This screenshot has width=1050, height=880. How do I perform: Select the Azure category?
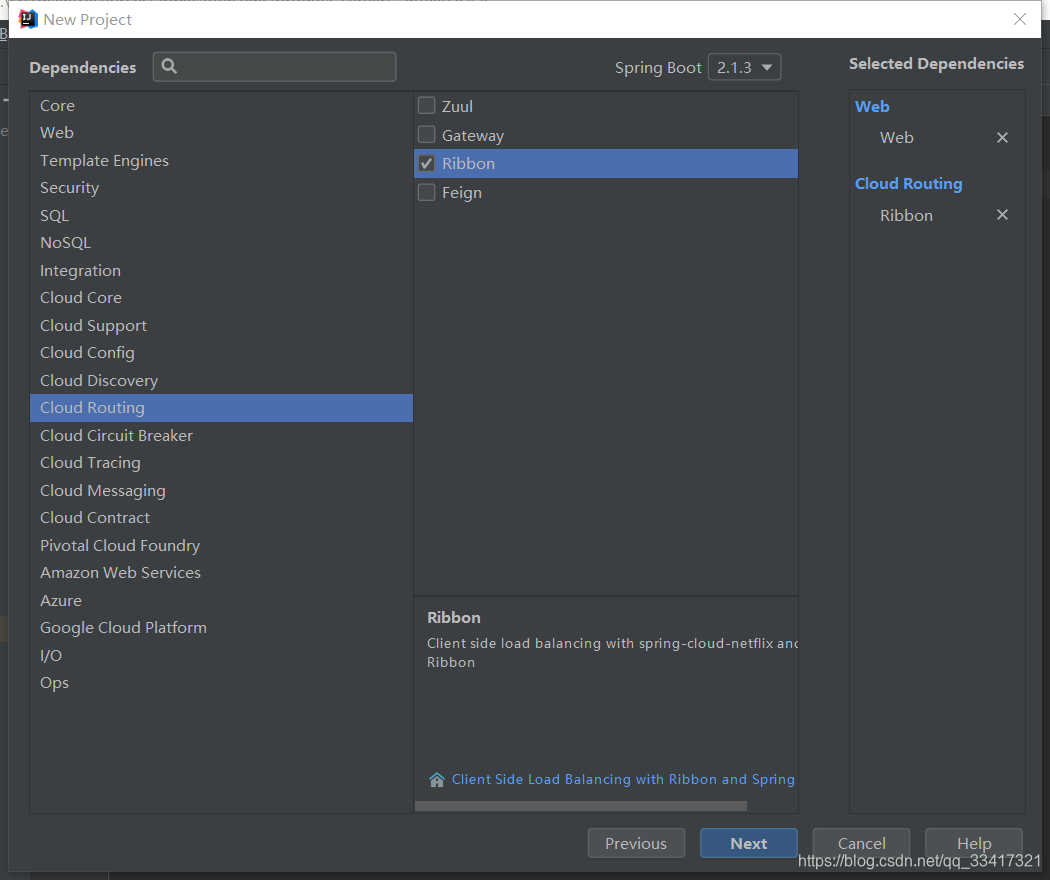pyautogui.click(x=221, y=601)
